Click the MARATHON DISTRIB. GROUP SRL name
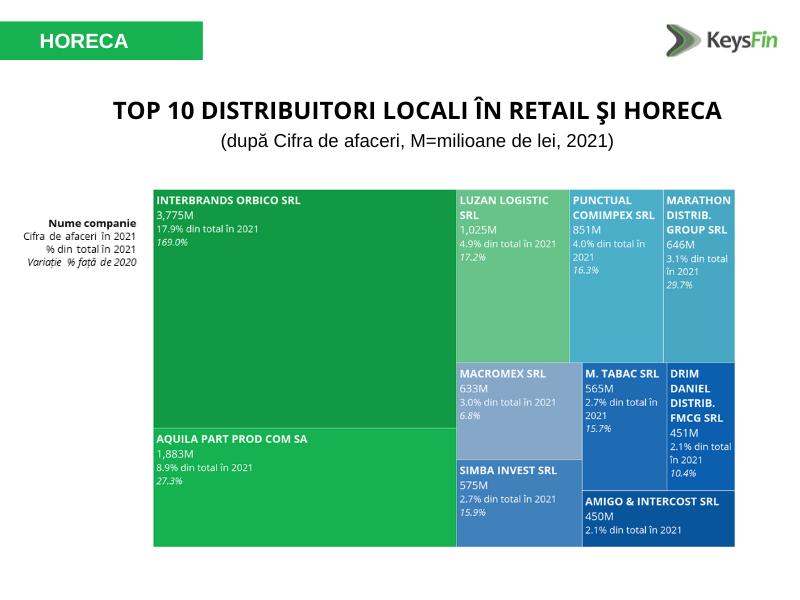The height and width of the screenshot is (600, 800). [698, 215]
